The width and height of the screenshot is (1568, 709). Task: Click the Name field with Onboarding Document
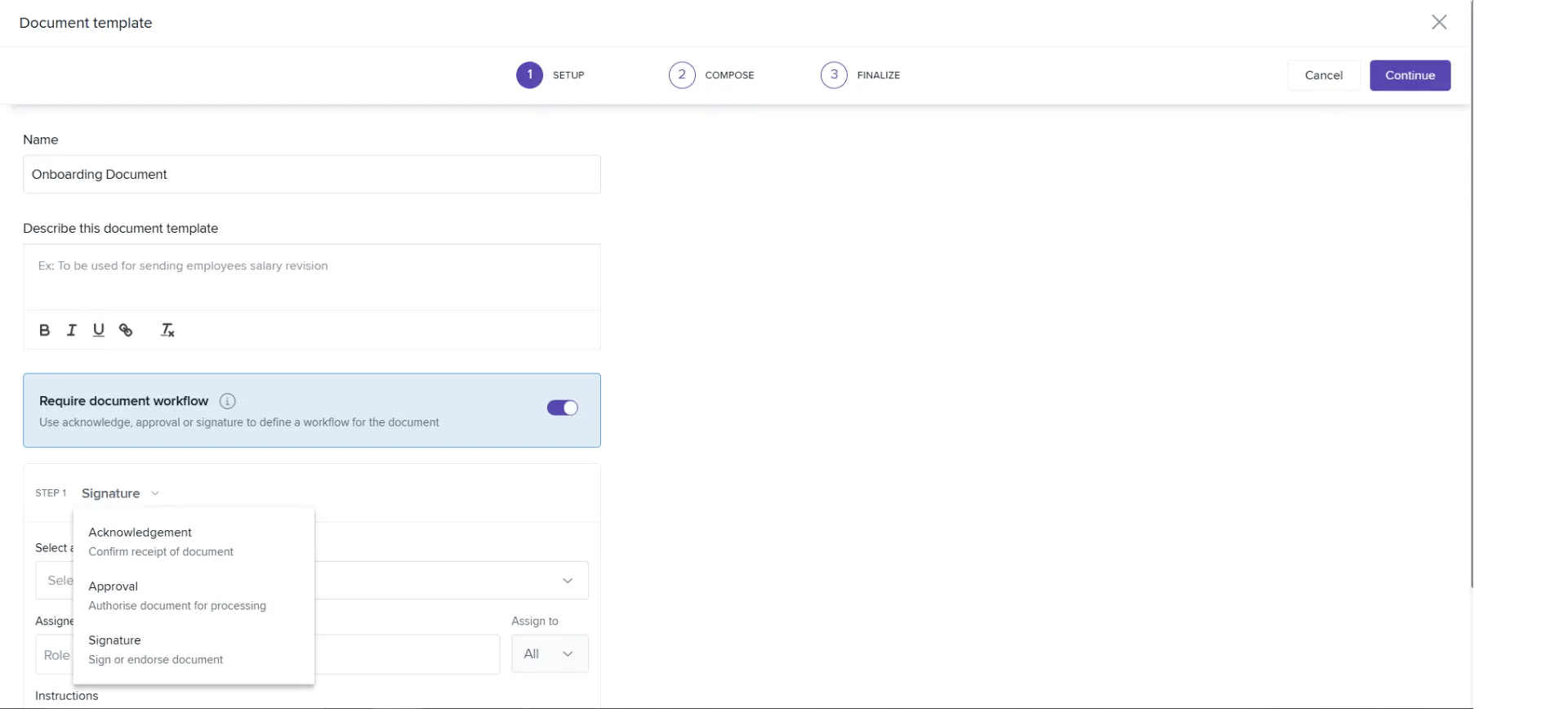311,174
